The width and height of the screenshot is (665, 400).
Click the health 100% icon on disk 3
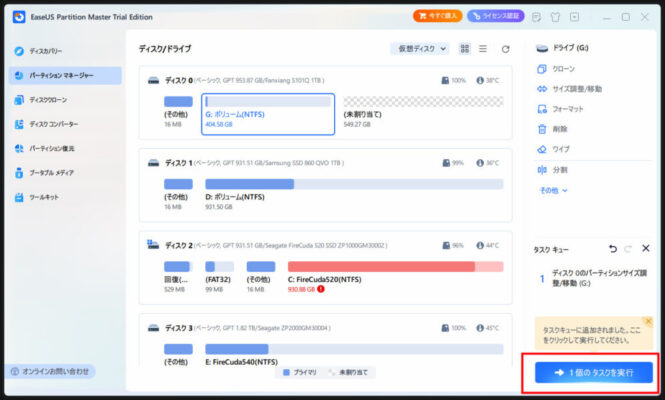point(445,328)
